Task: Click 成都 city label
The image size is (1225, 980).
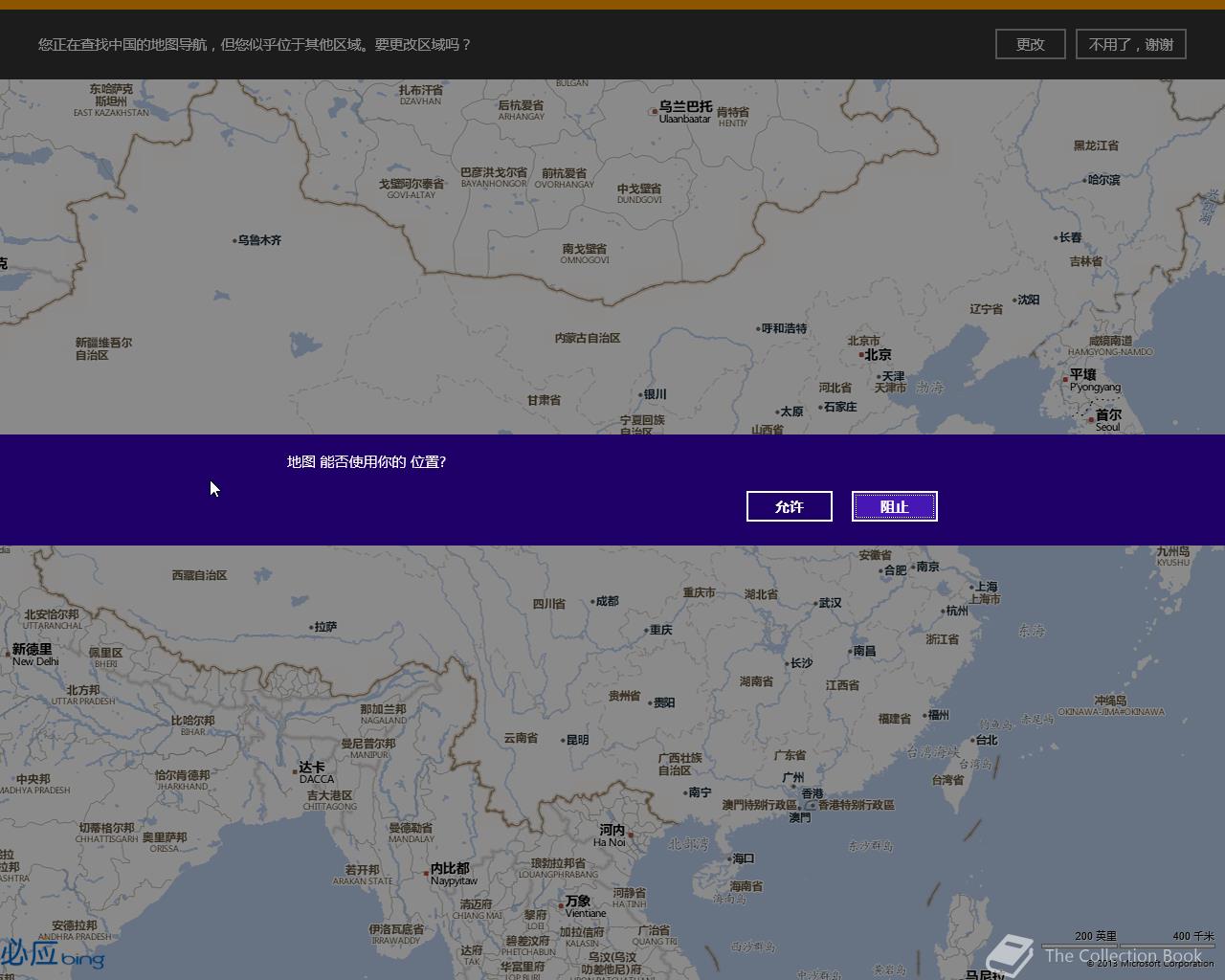Action: 607,601
